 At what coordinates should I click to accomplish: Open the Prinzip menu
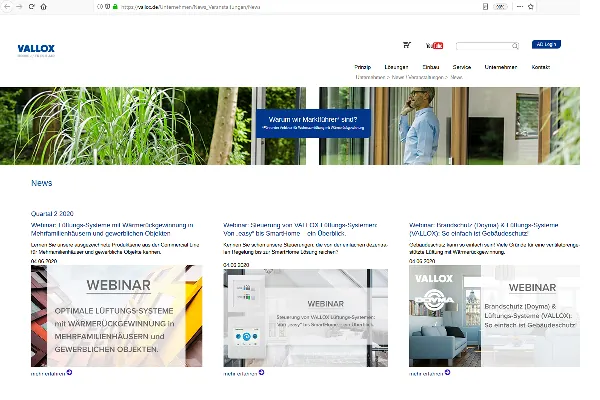pos(363,67)
